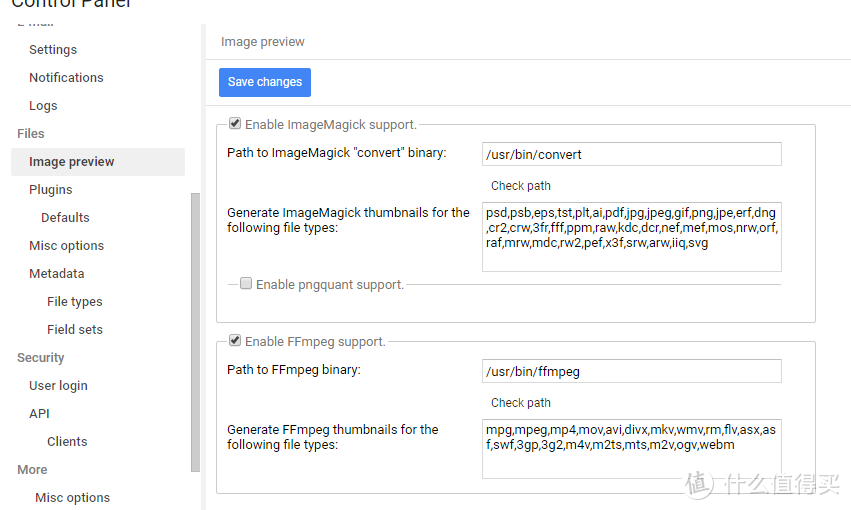Focus the ImageMagick convert binary path field
The height and width of the screenshot is (510, 851).
[x=632, y=154]
